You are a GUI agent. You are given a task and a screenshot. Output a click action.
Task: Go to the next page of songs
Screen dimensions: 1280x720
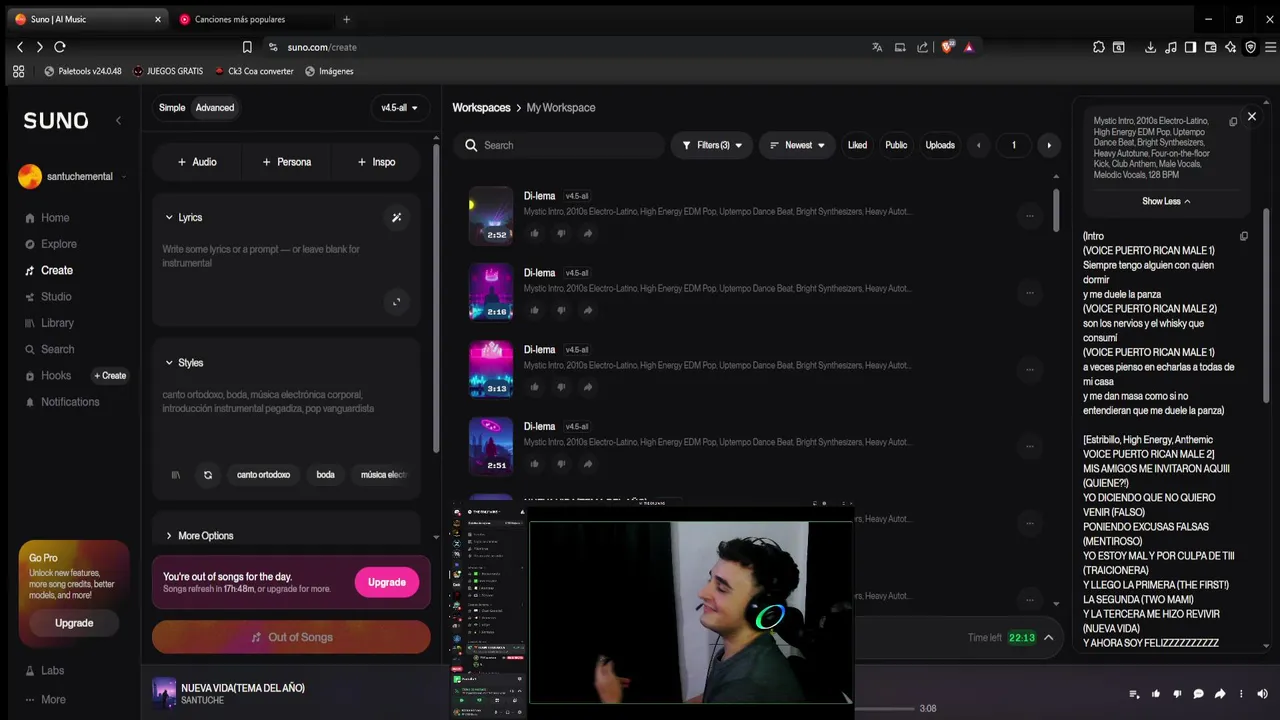pos(1049,146)
